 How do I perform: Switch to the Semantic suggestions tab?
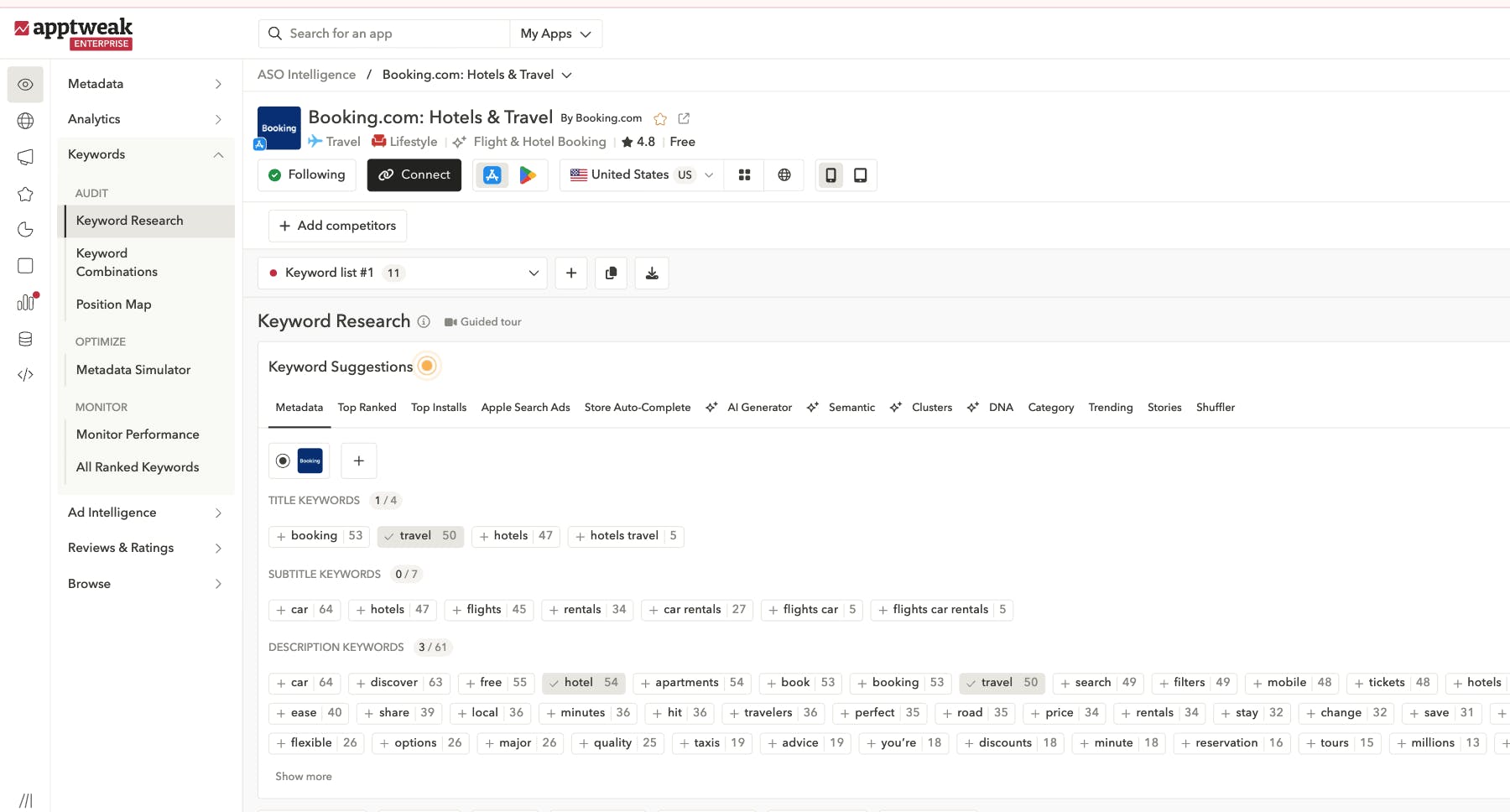[x=852, y=408]
